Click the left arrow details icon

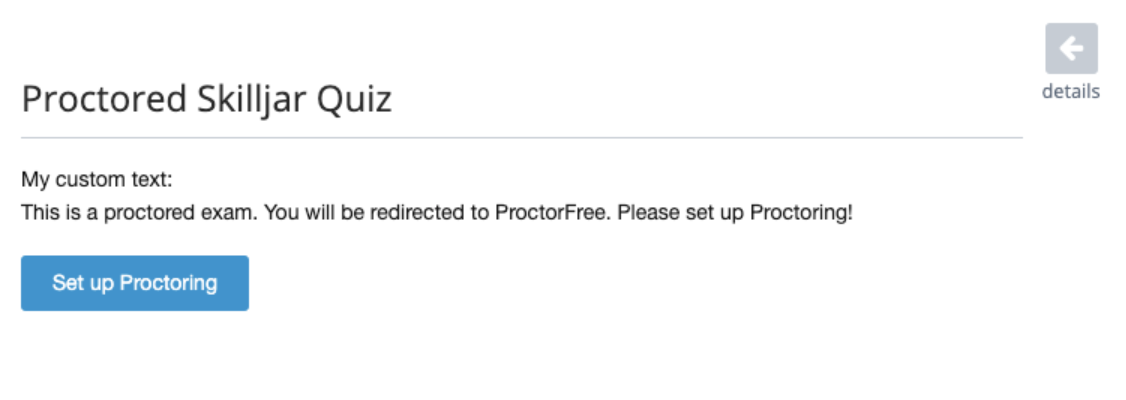(1071, 48)
